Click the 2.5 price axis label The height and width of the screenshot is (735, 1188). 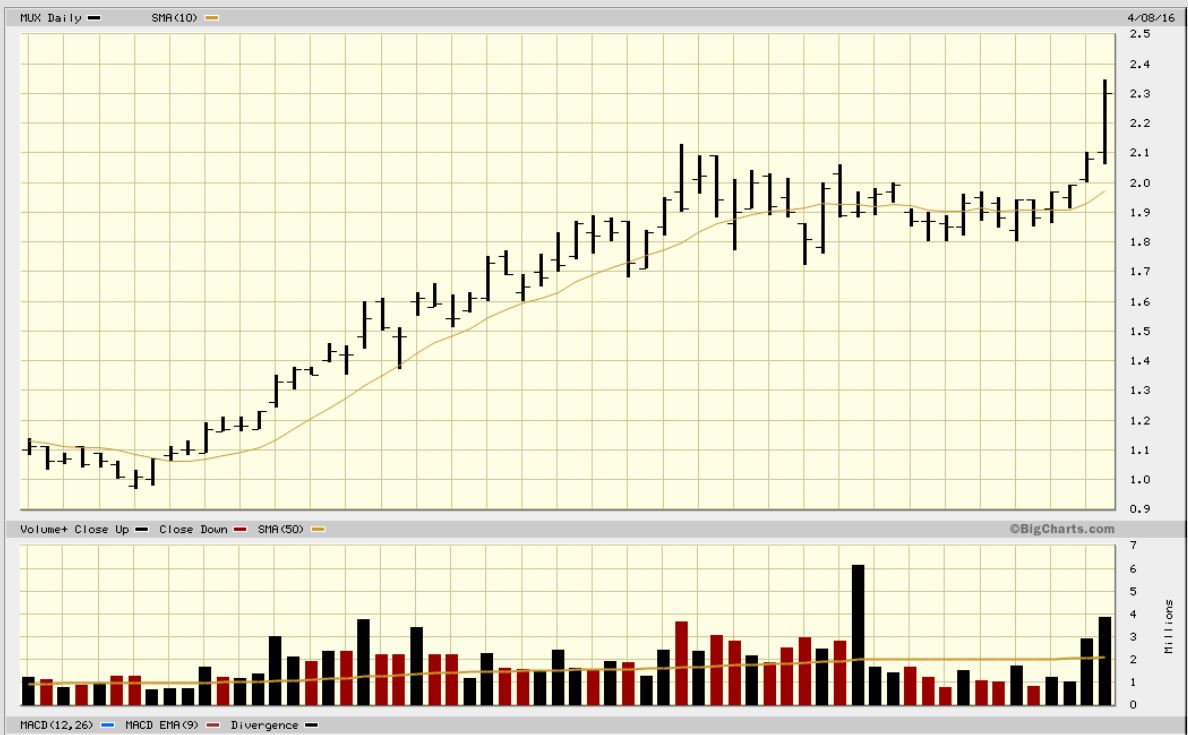click(x=1140, y=34)
